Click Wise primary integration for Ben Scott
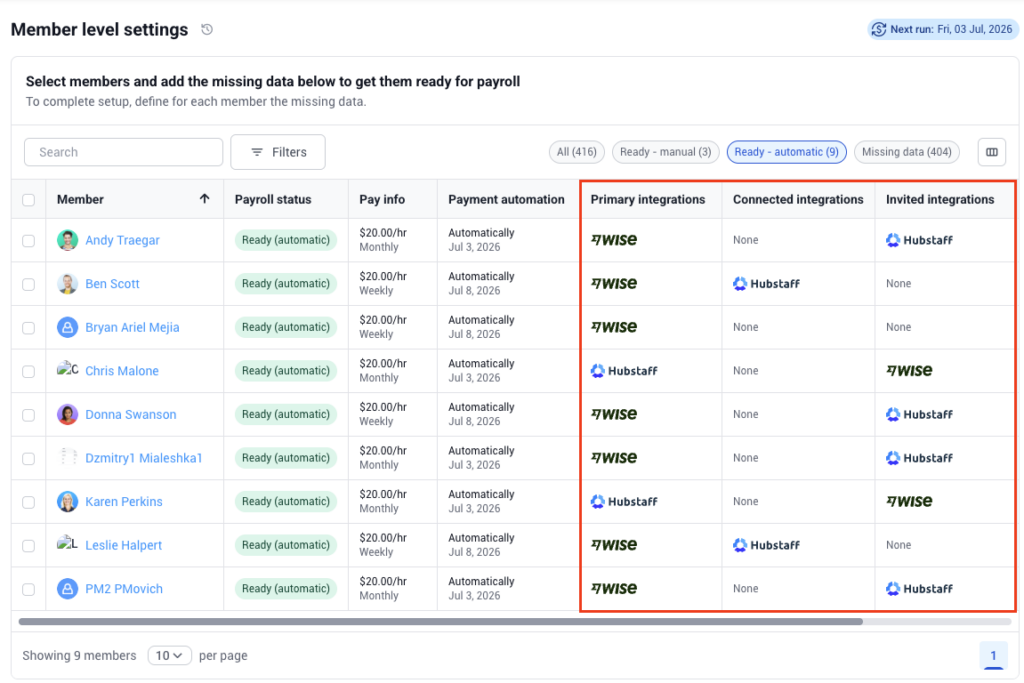Viewport: 1024px width, 683px height. tap(614, 283)
